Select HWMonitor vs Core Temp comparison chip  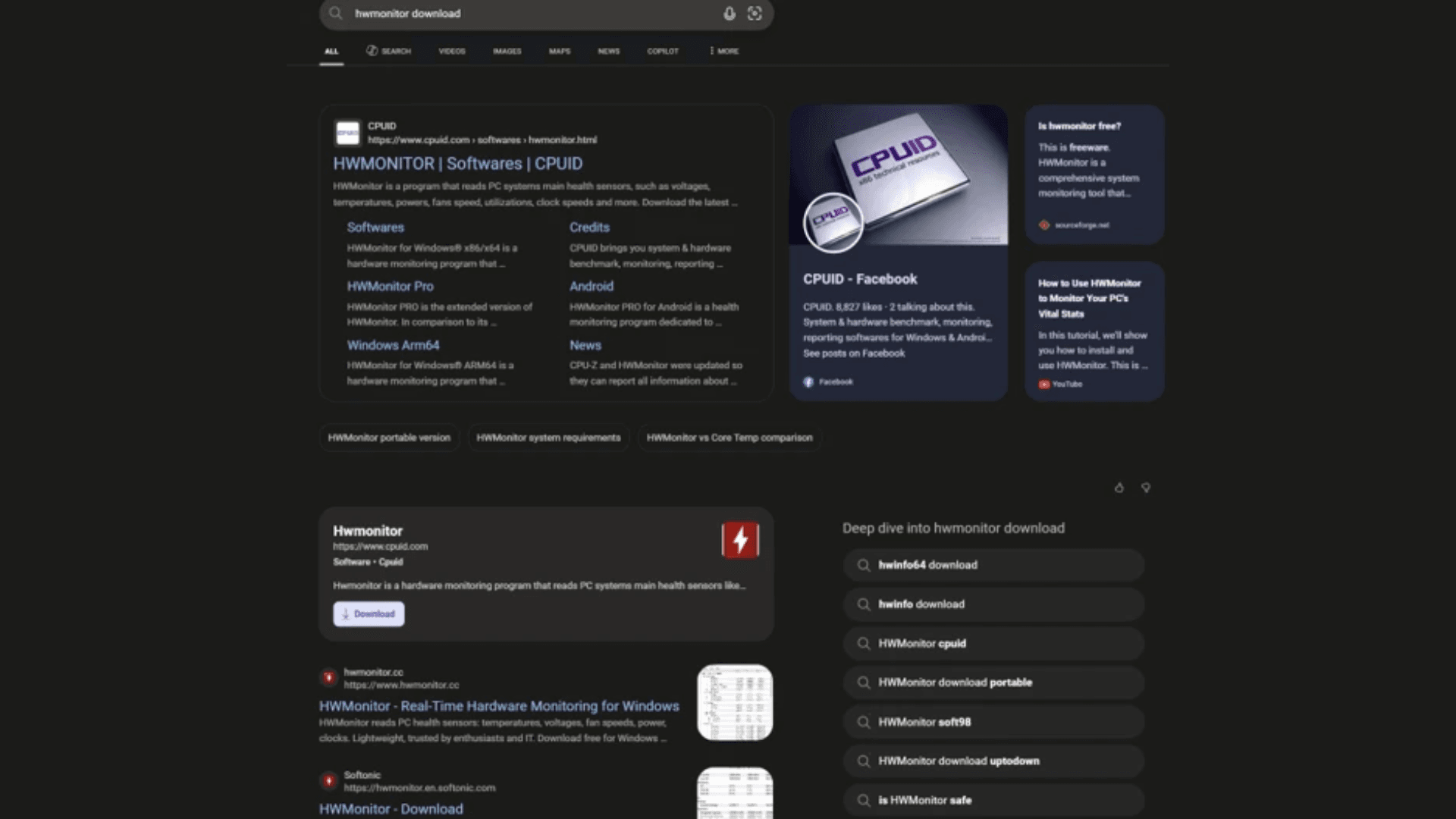730,438
